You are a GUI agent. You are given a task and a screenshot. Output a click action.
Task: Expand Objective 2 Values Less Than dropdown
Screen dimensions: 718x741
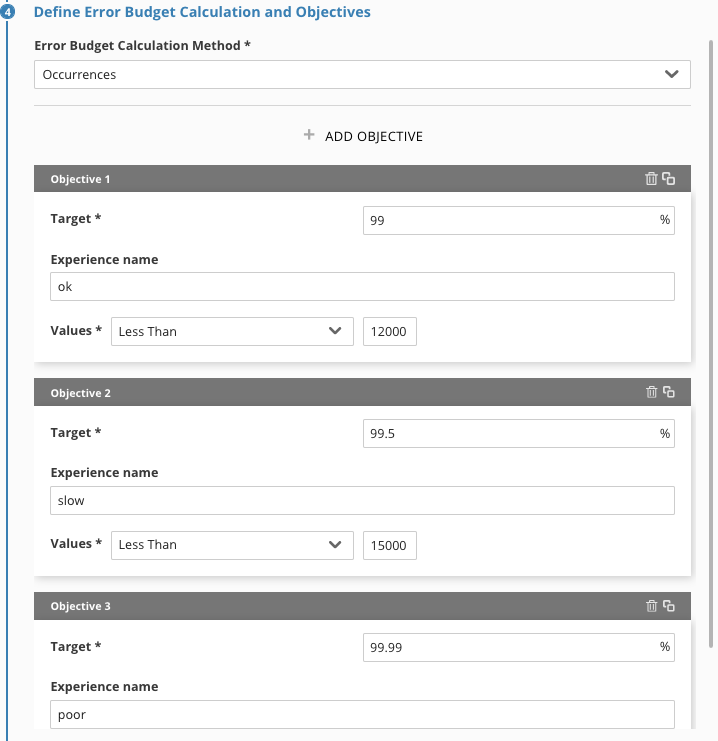tap(232, 545)
